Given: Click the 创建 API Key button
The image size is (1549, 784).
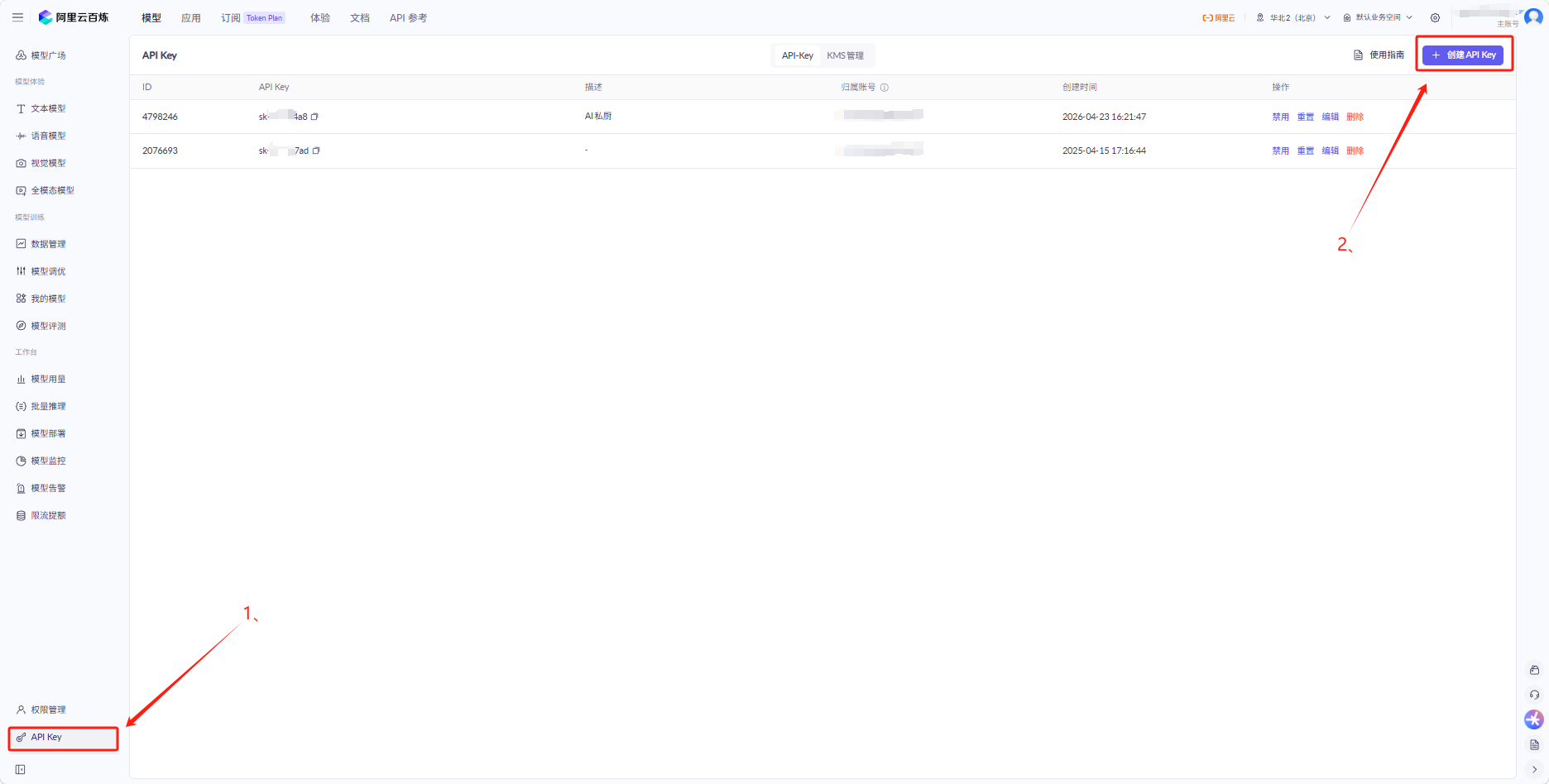Looking at the screenshot, I should [x=1463, y=55].
